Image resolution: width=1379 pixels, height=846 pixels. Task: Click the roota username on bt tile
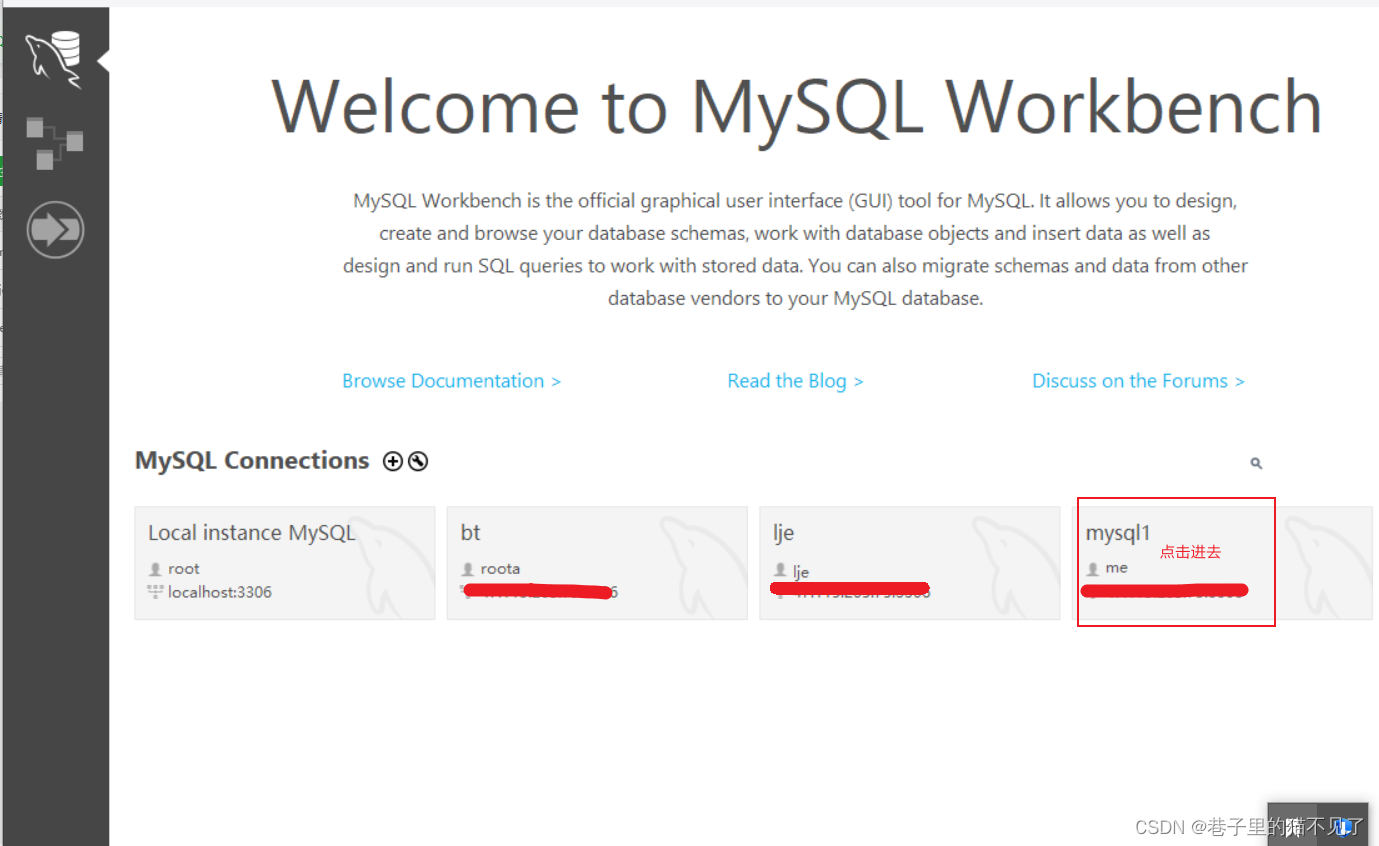pyautogui.click(x=500, y=569)
